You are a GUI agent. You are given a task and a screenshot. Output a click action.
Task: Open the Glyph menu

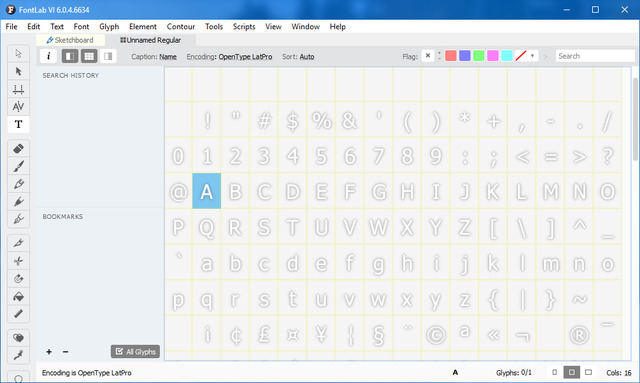click(109, 27)
